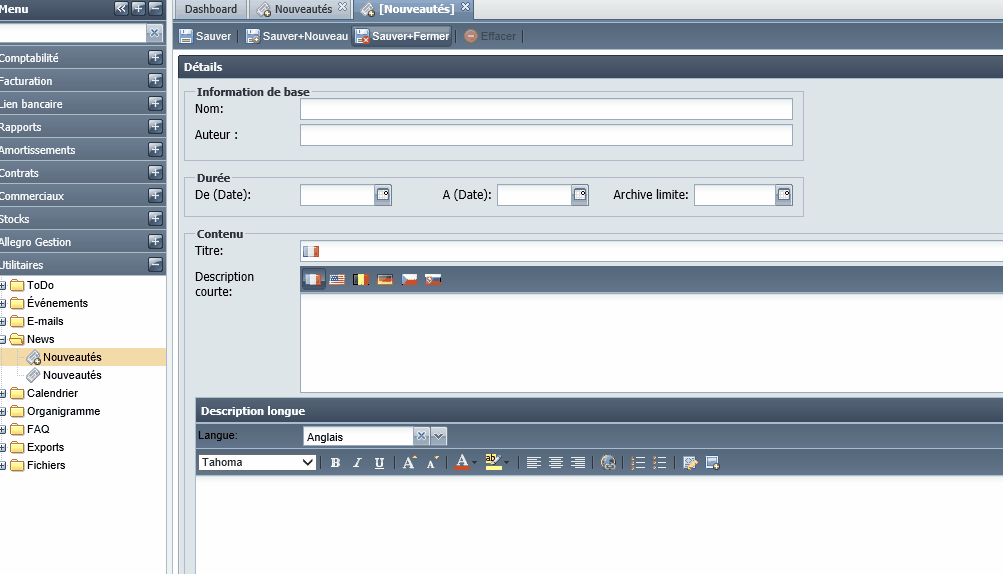Viewport: 1003px width, 574px height.
Task: Open the Tahoma font dropdown
Action: tap(257, 462)
